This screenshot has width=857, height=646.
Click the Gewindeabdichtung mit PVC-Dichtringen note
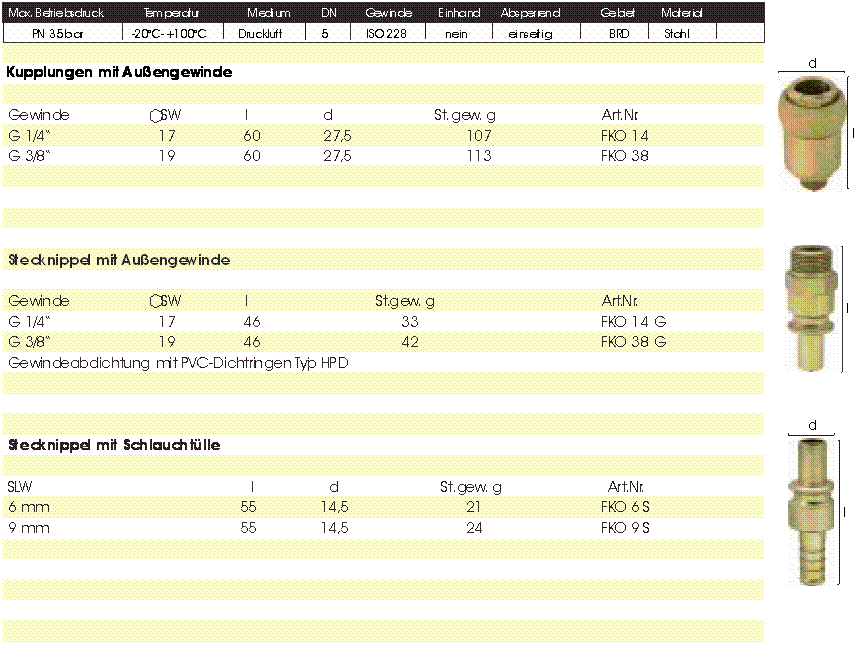[x=178, y=363]
